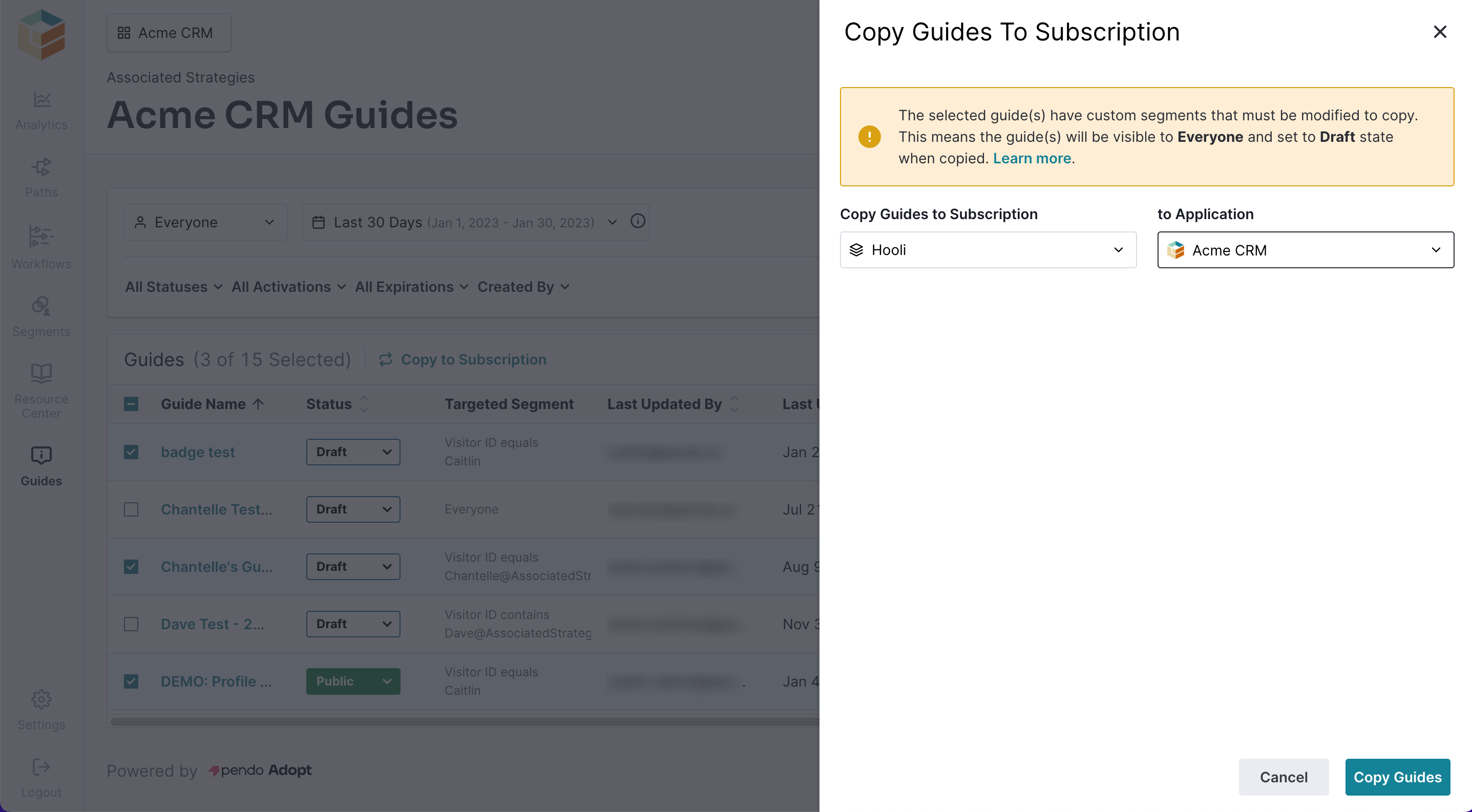Image resolution: width=1472 pixels, height=812 pixels.
Task: Toggle the select-all guides checkbox
Action: (x=131, y=404)
